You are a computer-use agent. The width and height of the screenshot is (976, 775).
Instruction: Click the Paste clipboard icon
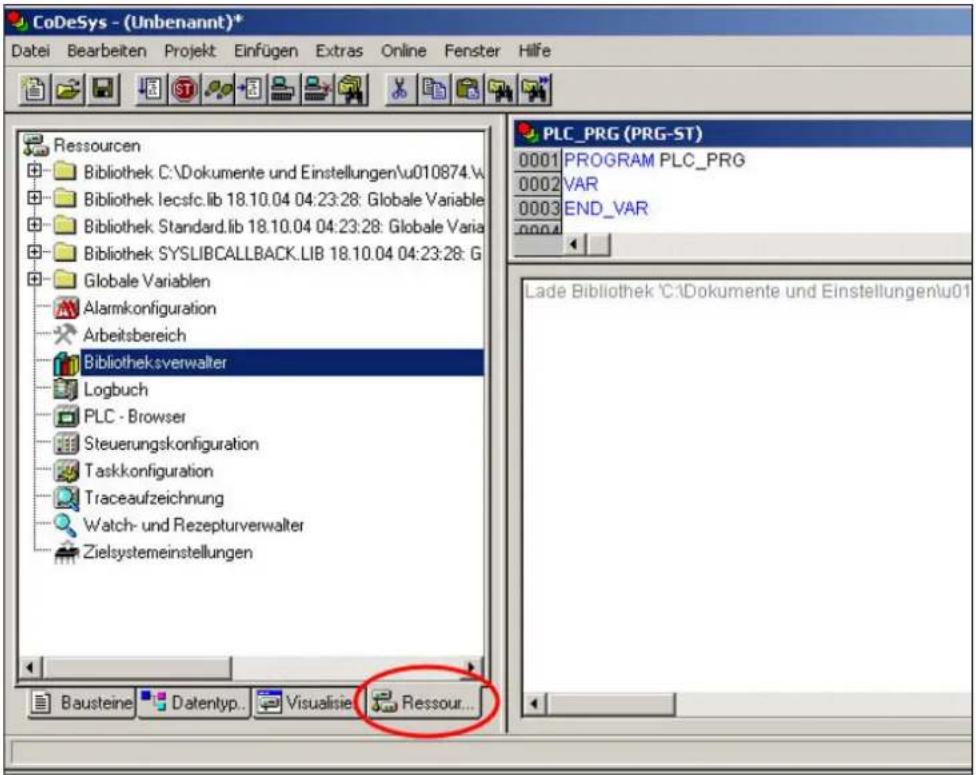point(467,90)
